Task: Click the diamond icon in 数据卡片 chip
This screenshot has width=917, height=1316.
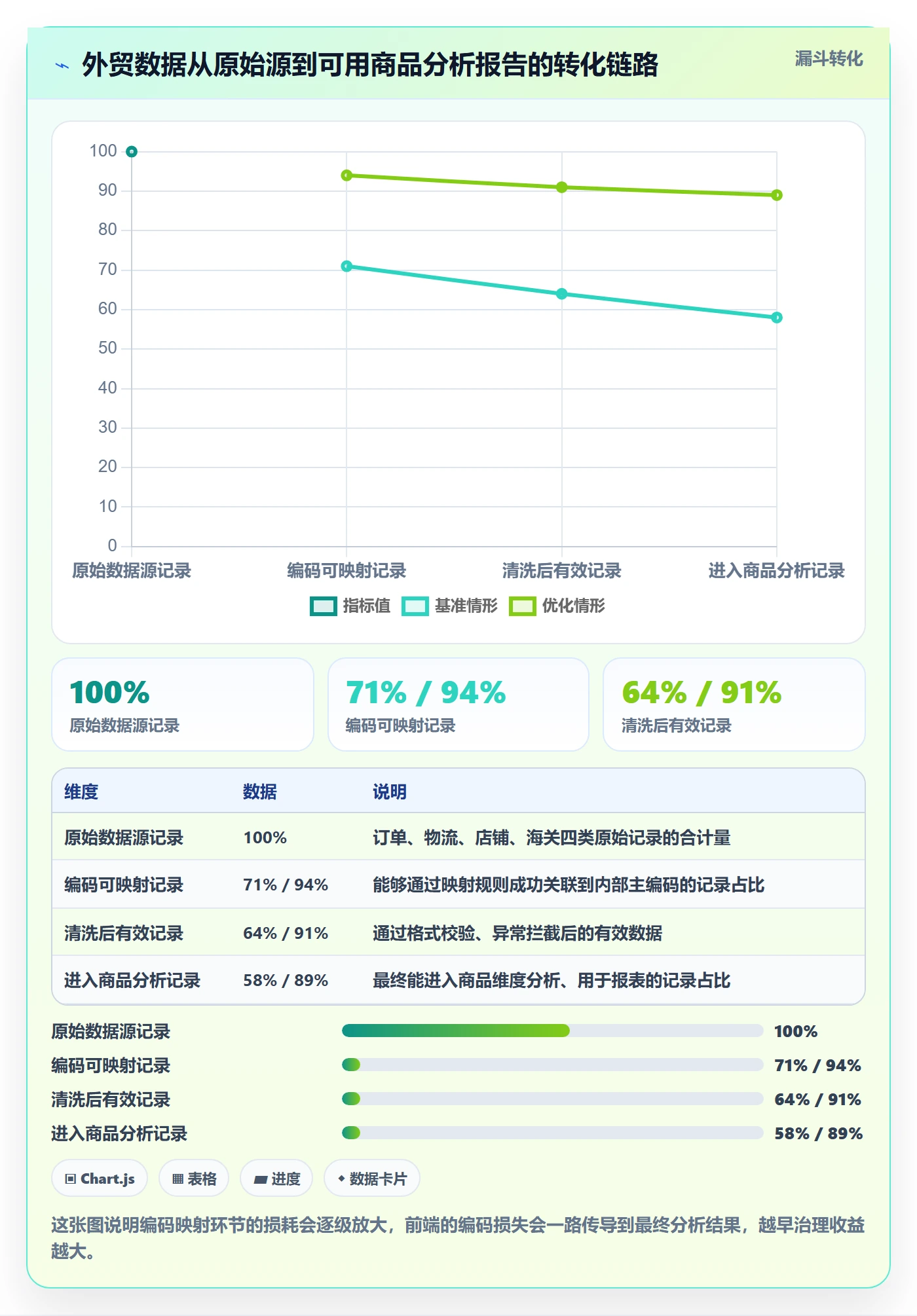Action: pos(341,1179)
